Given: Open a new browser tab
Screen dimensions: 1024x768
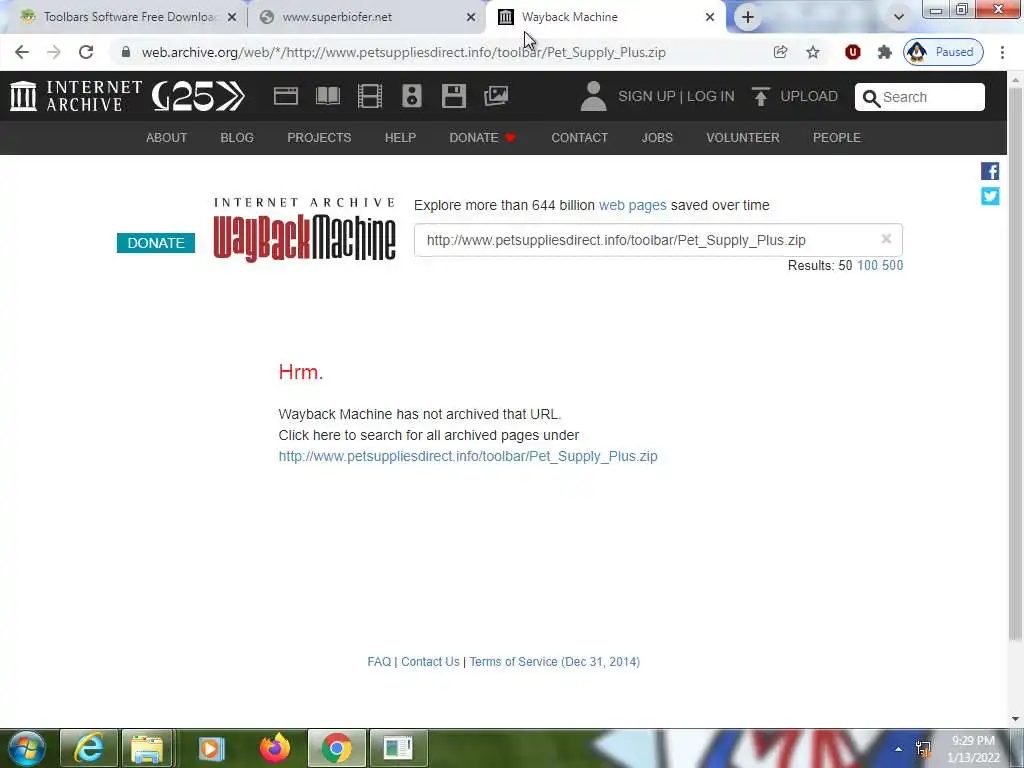Looking at the screenshot, I should click(x=748, y=17).
